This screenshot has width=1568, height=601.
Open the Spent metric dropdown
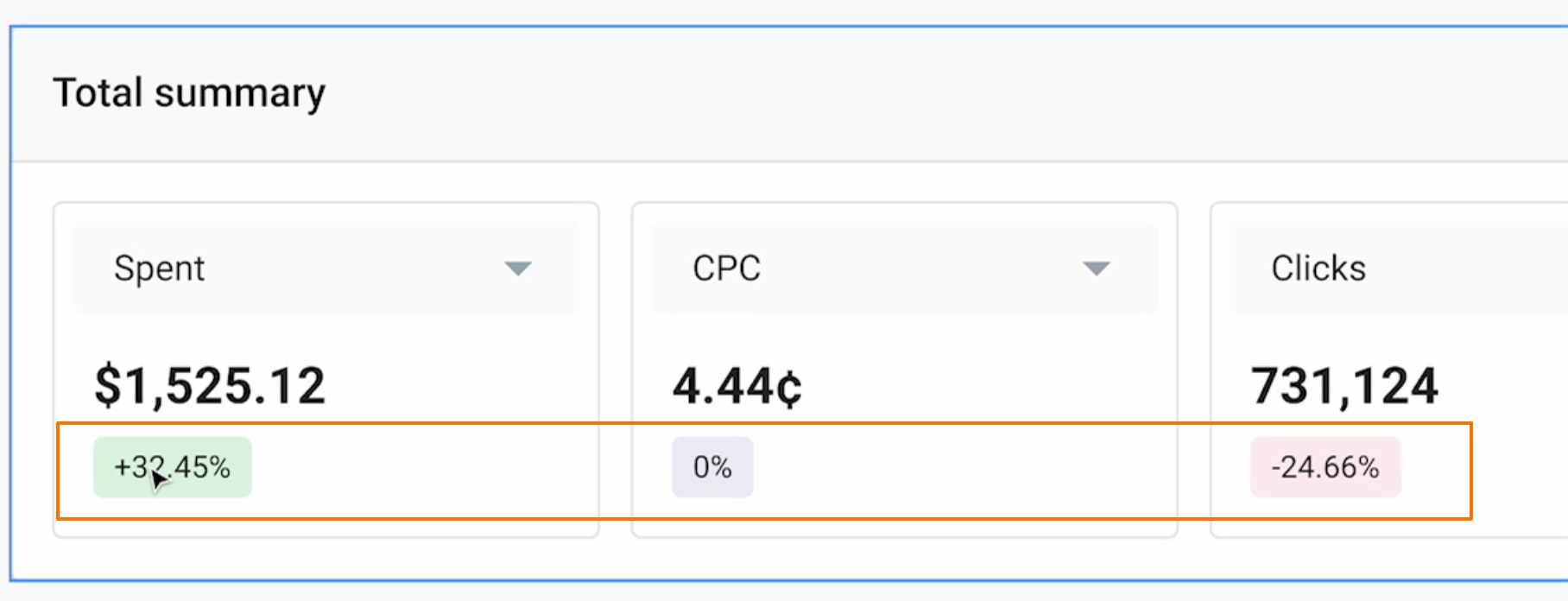click(x=326, y=269)
